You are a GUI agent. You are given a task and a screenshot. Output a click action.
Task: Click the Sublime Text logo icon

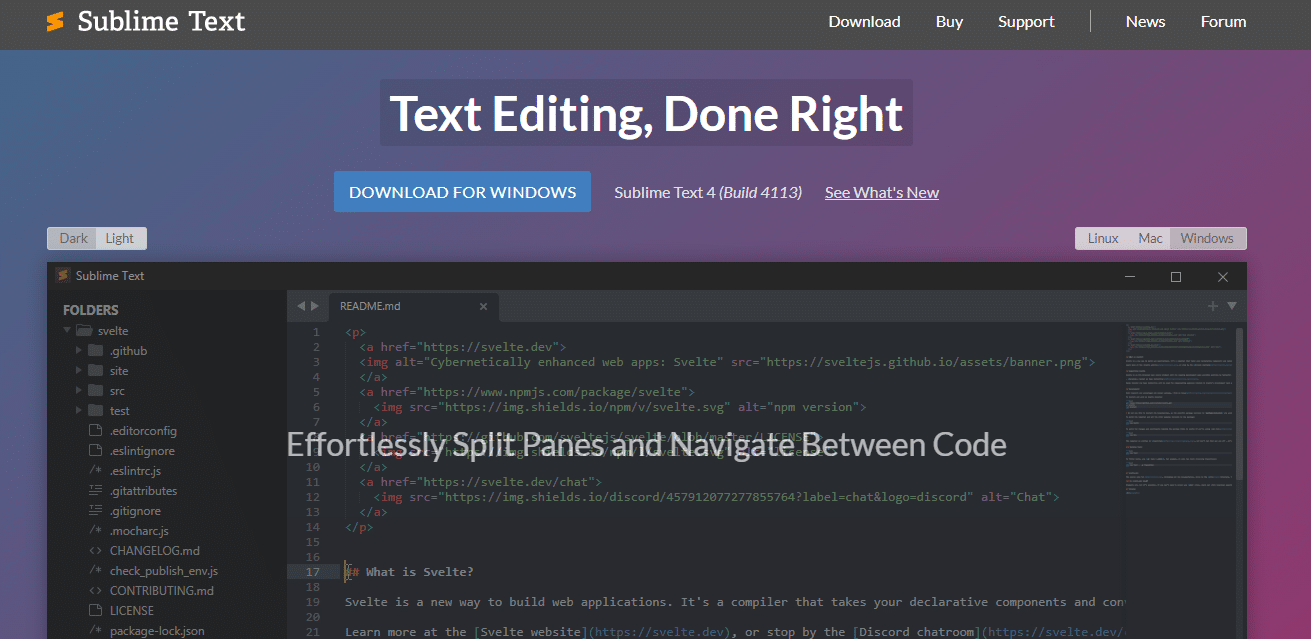tap(55, 21)
